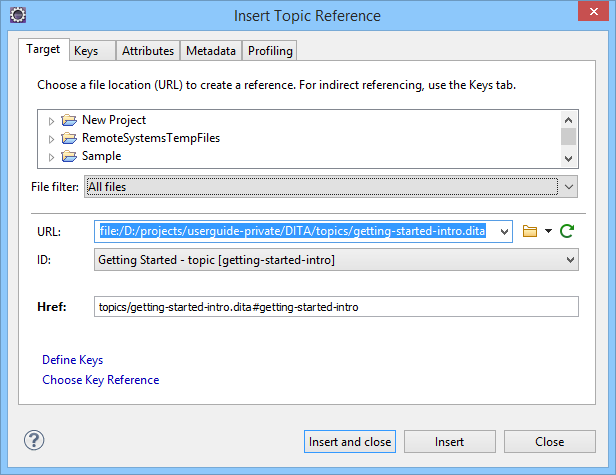
Task: Switch to the Attributes tab
Action: 148,50
